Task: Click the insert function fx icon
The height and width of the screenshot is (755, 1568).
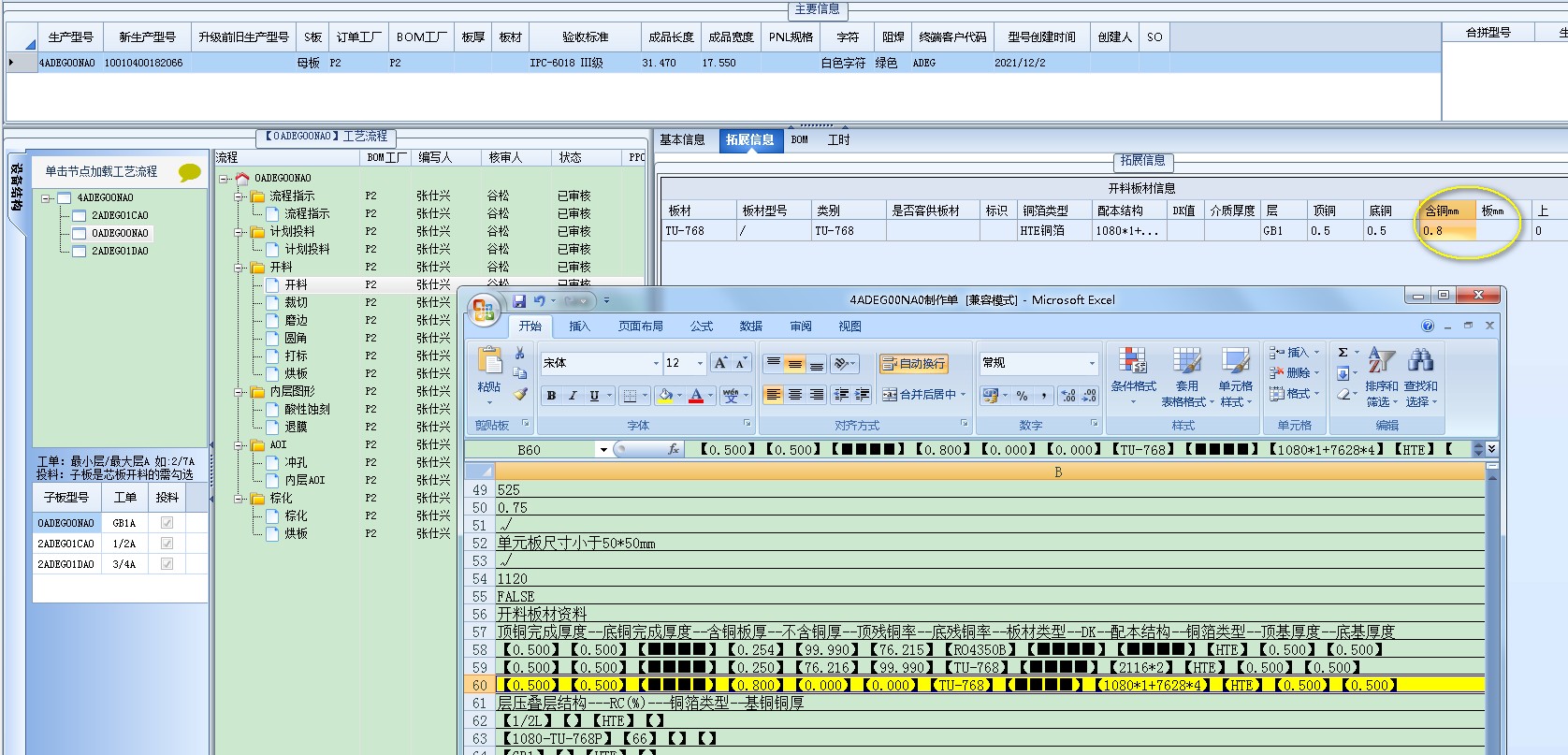Action: point(674,450)
